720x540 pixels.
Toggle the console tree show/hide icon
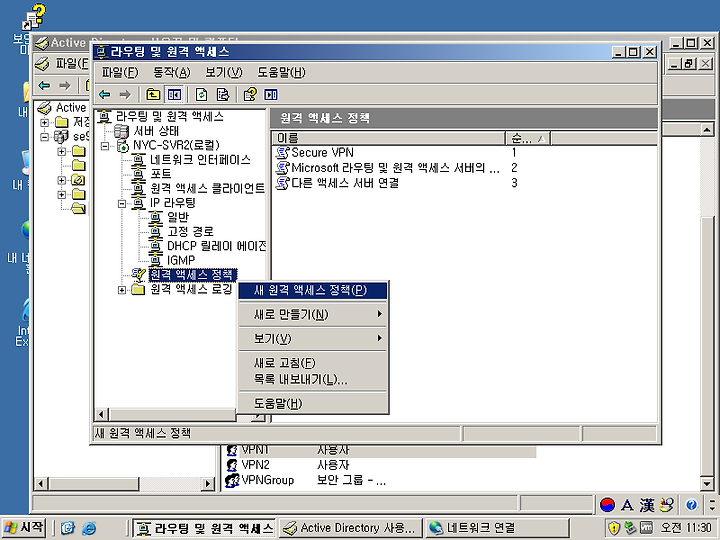coord(174,95)
